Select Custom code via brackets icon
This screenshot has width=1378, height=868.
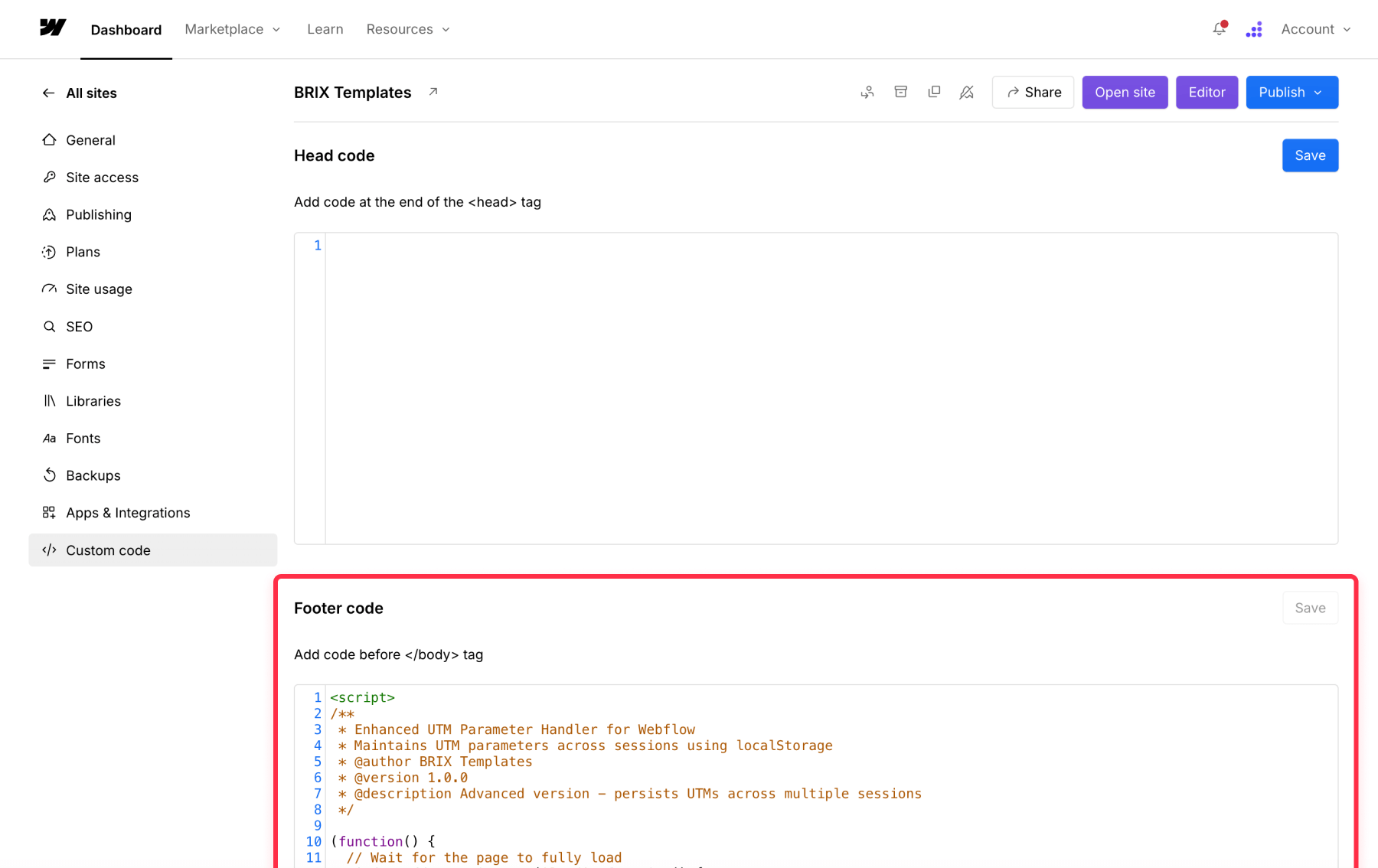pos(50,550)
